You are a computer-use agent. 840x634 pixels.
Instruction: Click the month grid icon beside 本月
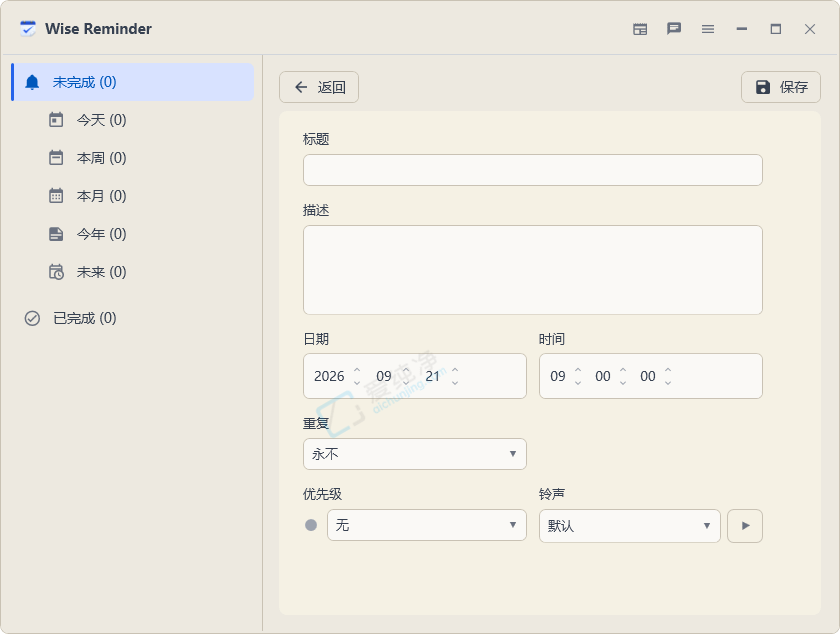coord(56,196)
